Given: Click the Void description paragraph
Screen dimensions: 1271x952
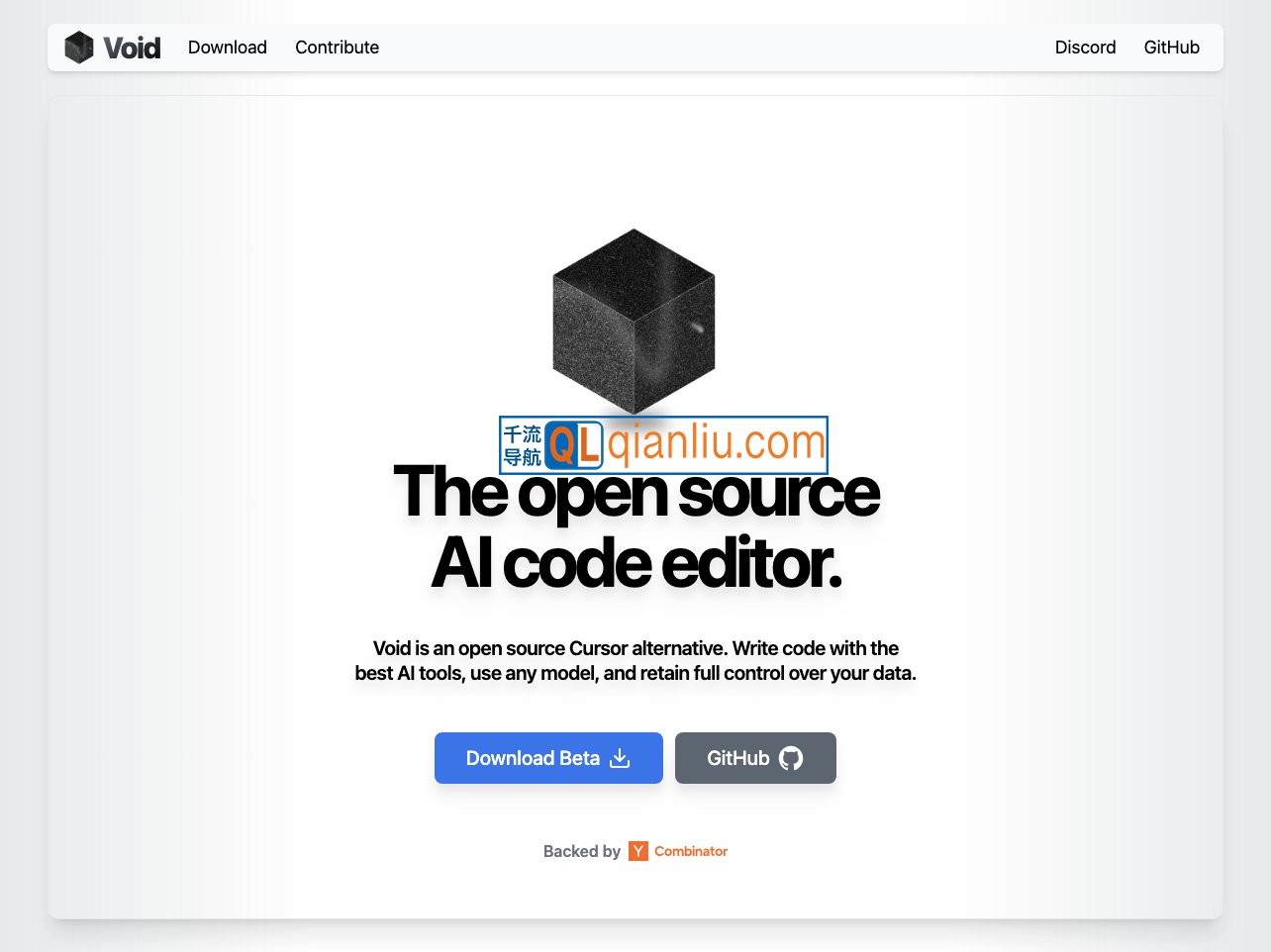Looking at the screenshot, I should point(635,661).
